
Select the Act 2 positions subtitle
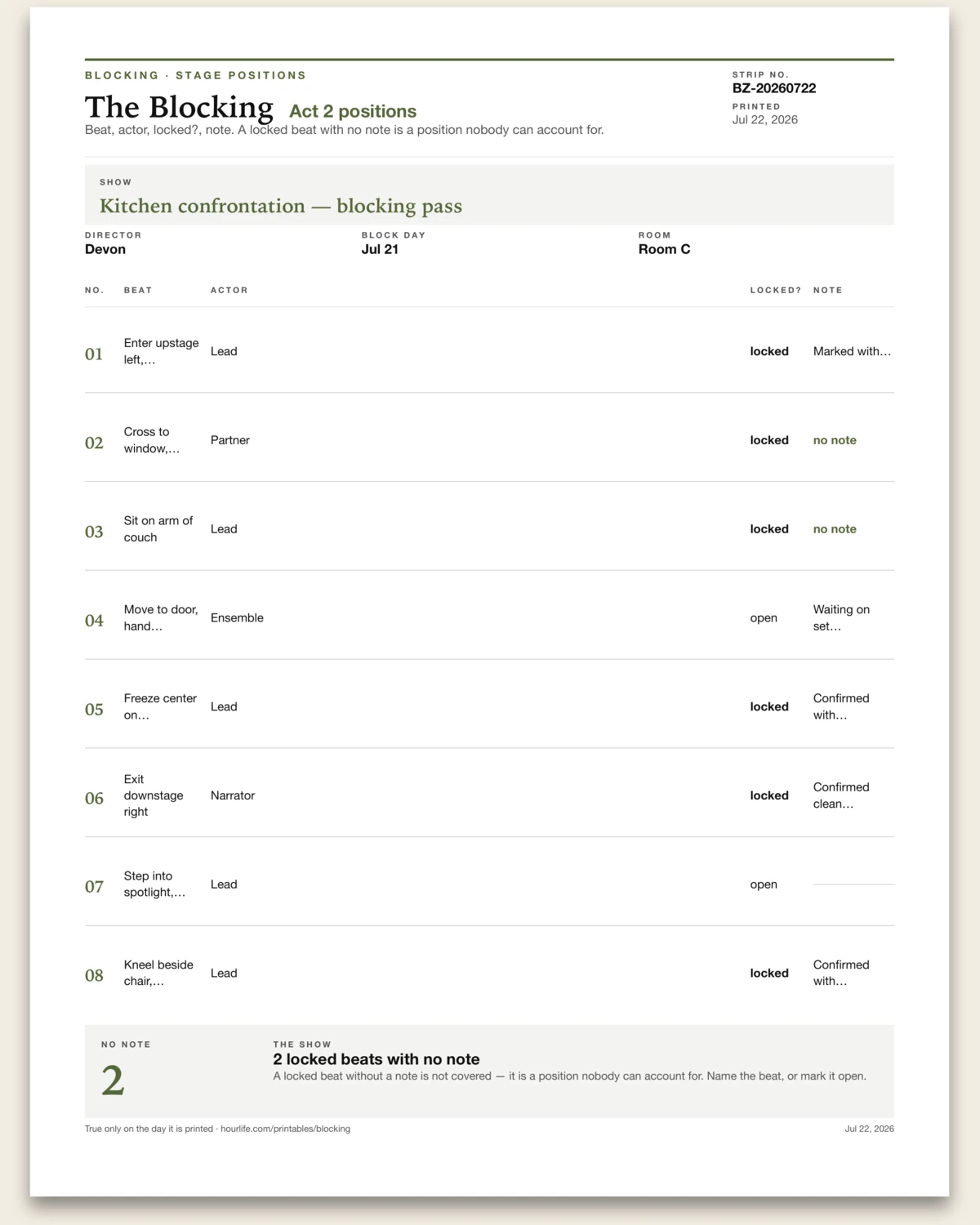pyautogui.click(x=353, y=111)
